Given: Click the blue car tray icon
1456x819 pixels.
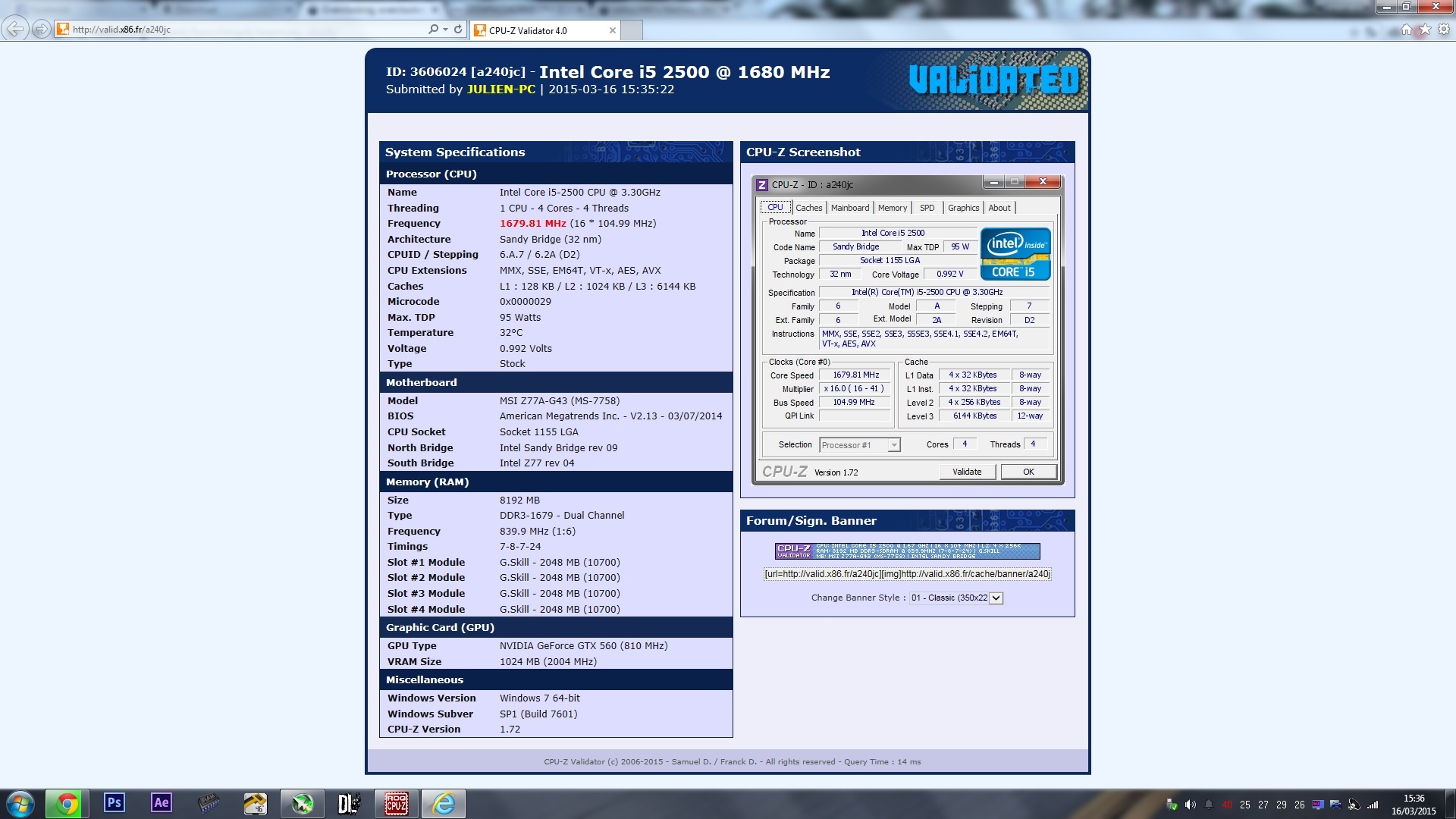Looking at the screenshot, I should tap(1335, 805).
